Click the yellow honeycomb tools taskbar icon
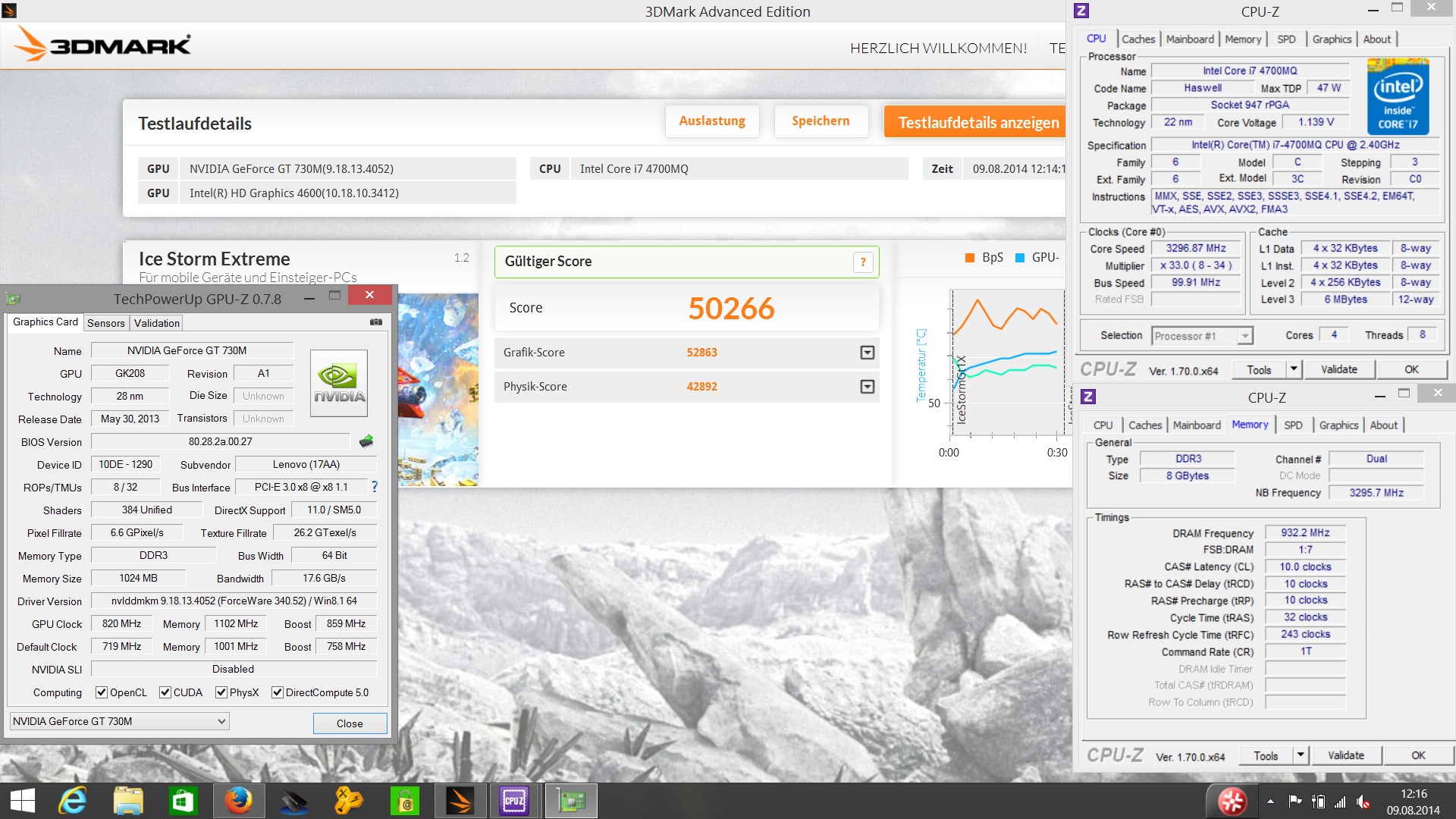Viewport: 1456px width, 819px height. [349, 801]
